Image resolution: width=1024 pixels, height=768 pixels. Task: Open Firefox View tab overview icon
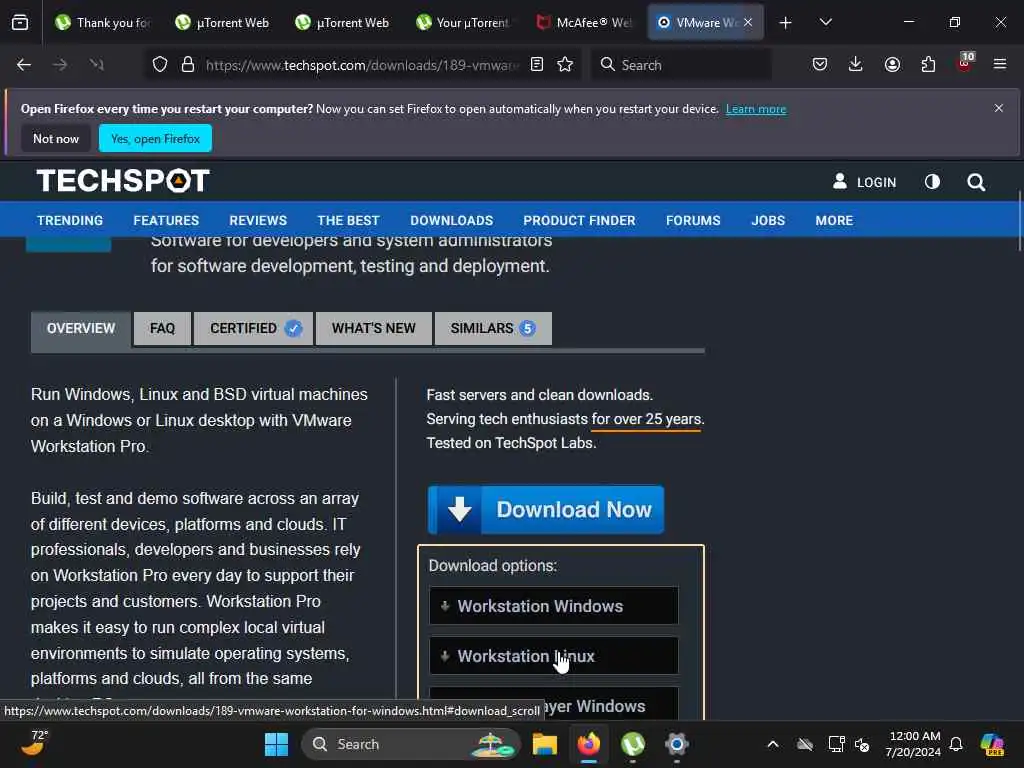click(20, 22)
